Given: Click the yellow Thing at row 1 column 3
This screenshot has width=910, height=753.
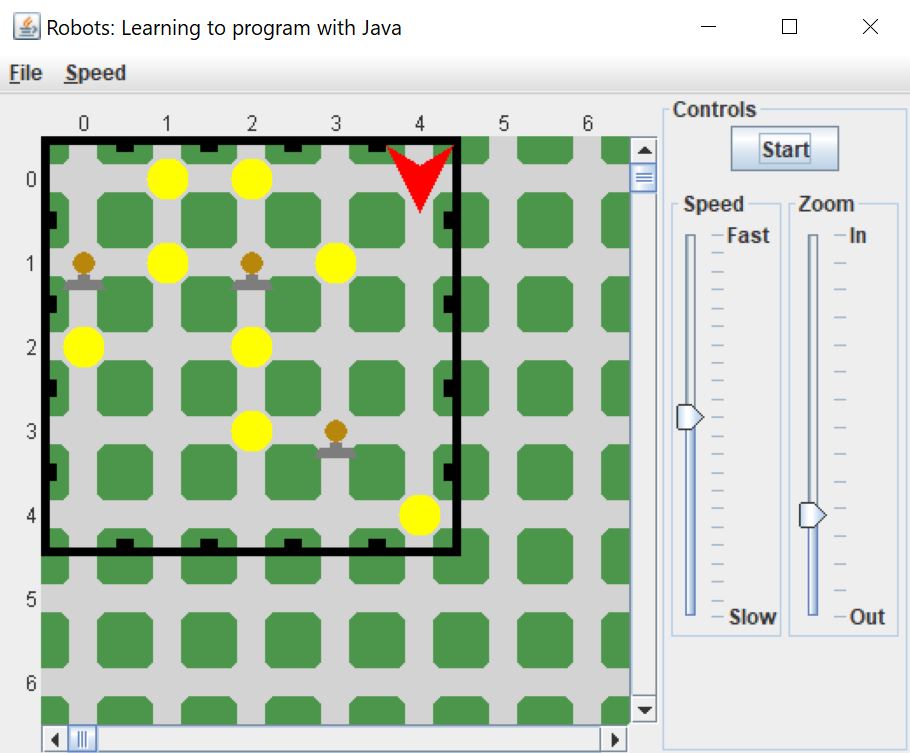Looking at the screenshot, I should [x=335, y=263].
